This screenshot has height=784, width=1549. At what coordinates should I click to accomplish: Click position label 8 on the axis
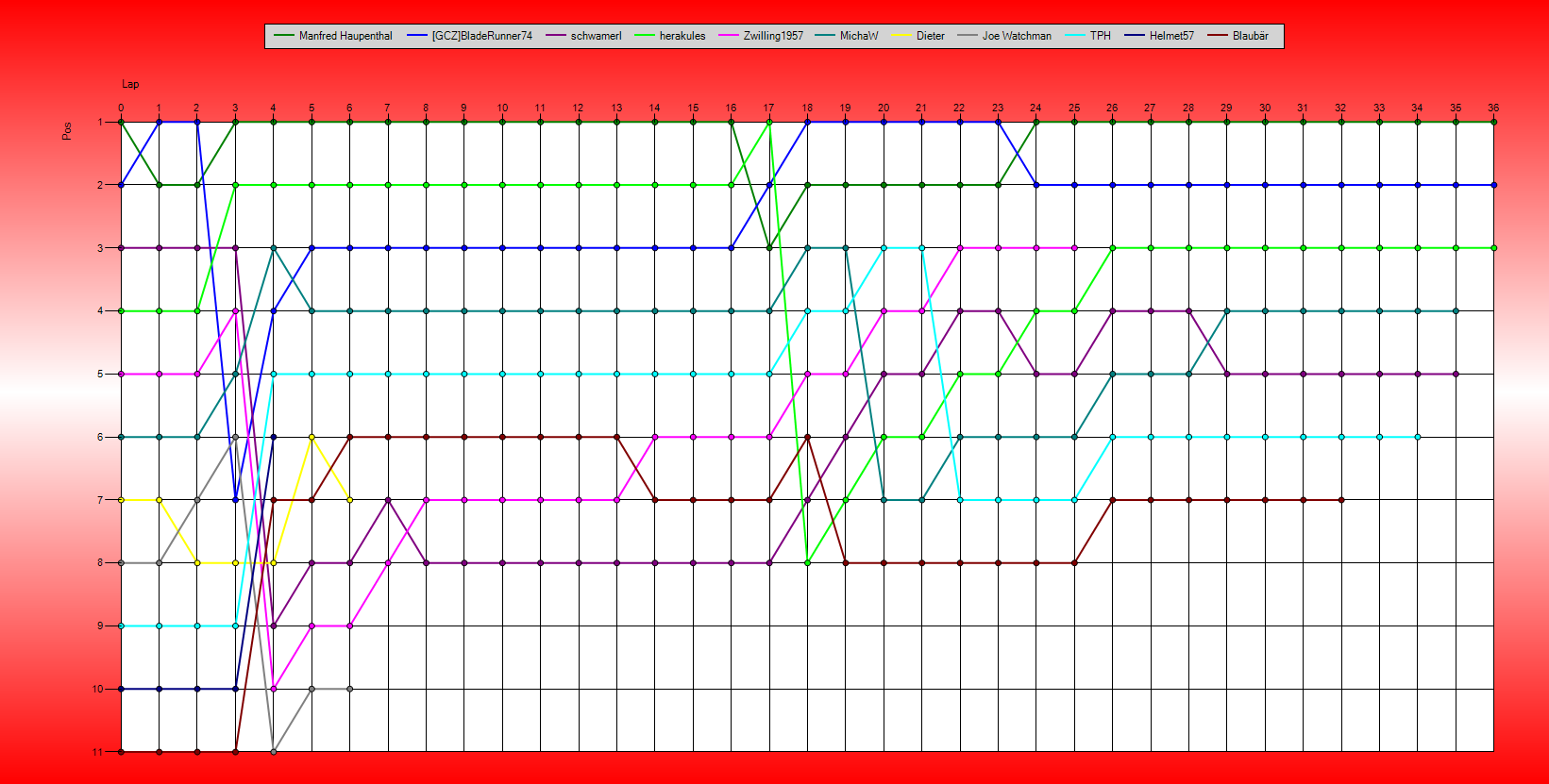point(100,563)
